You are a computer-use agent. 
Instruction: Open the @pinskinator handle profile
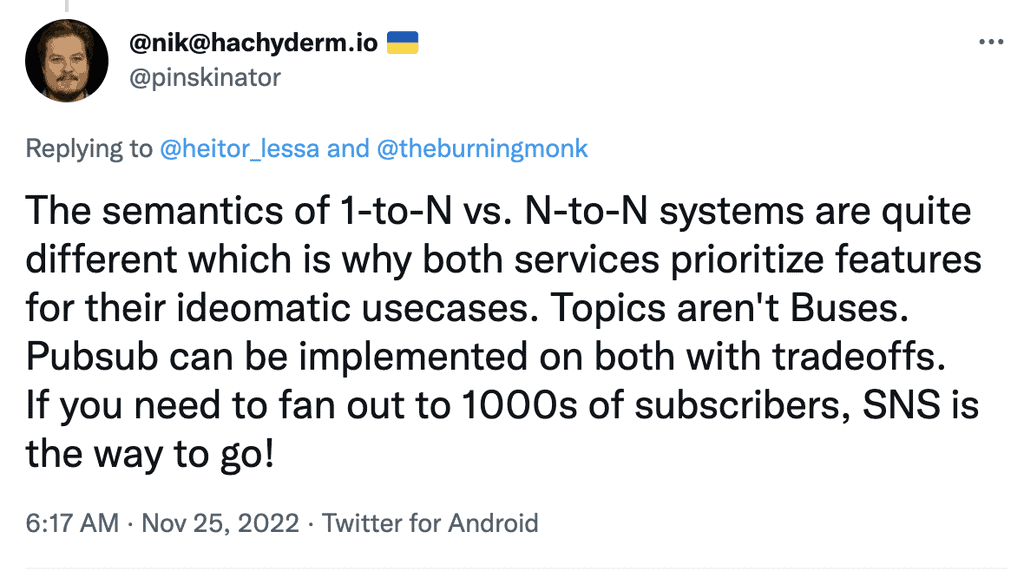206,77
